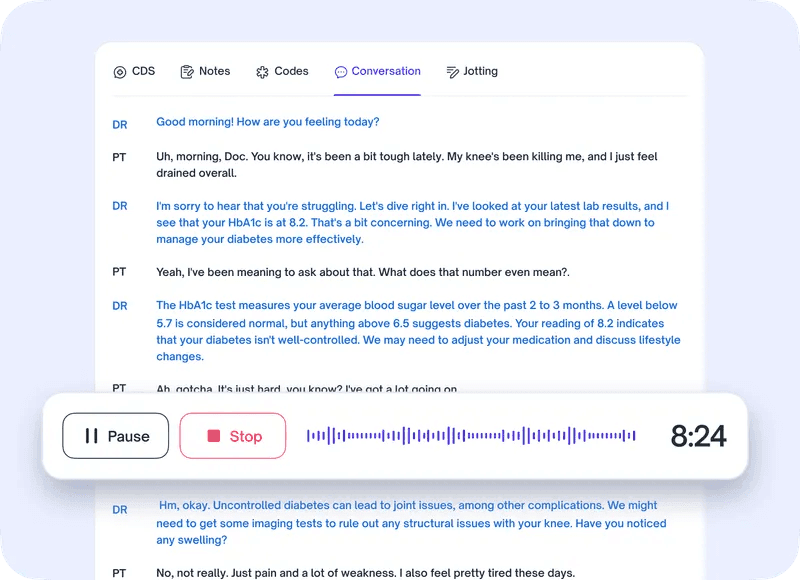Open the Codes tab

[x=282, y=71]
